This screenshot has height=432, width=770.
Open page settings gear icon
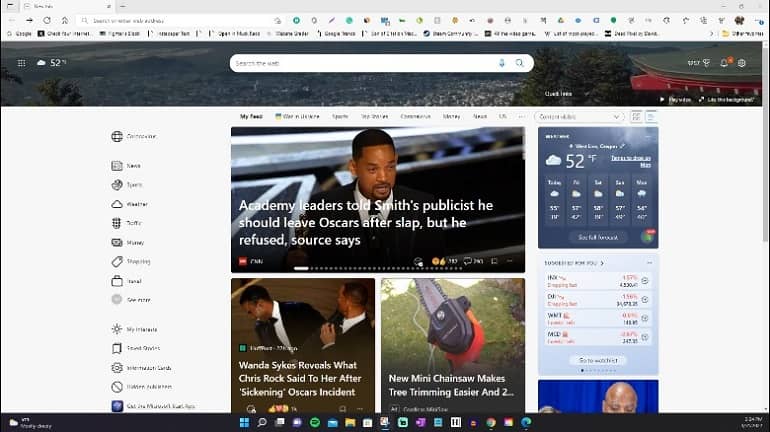pyautogui.click(x=742, y=63)
